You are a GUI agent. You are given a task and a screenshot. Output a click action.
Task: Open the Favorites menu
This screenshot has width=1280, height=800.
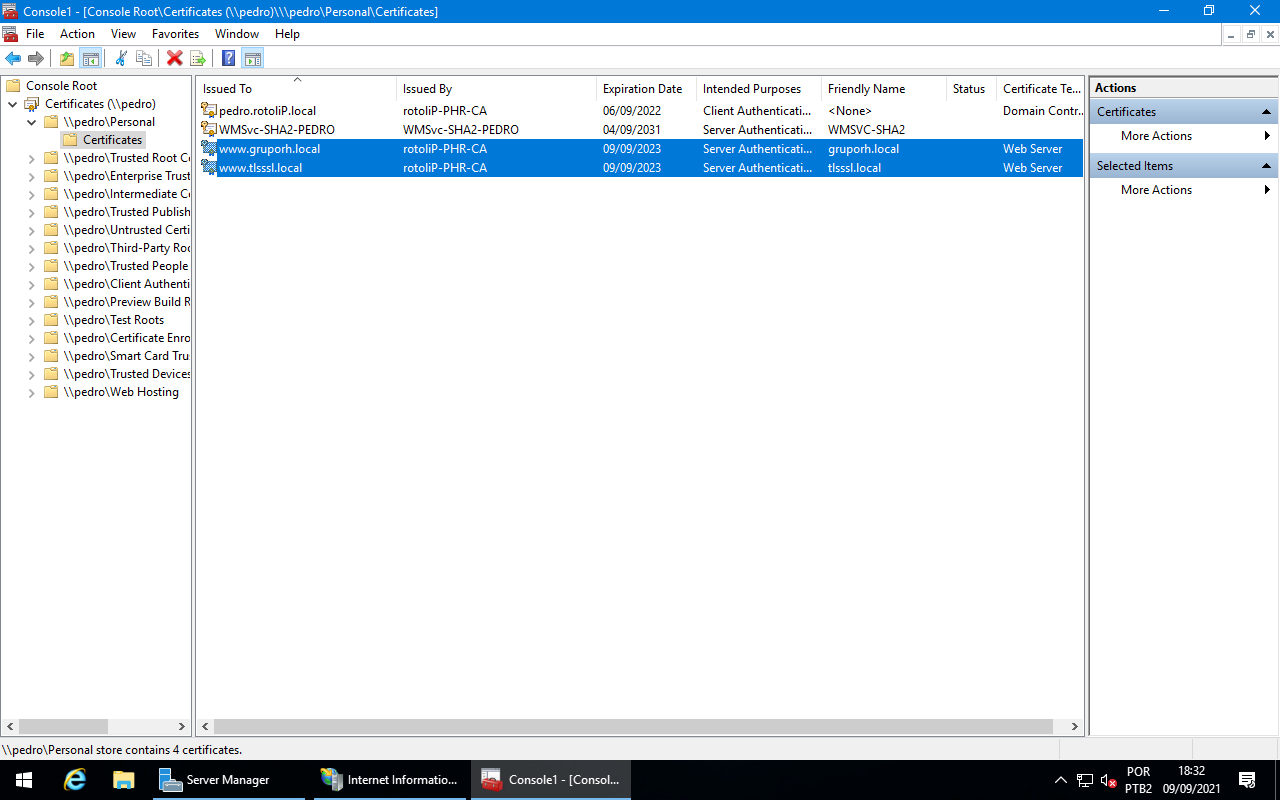175,34
